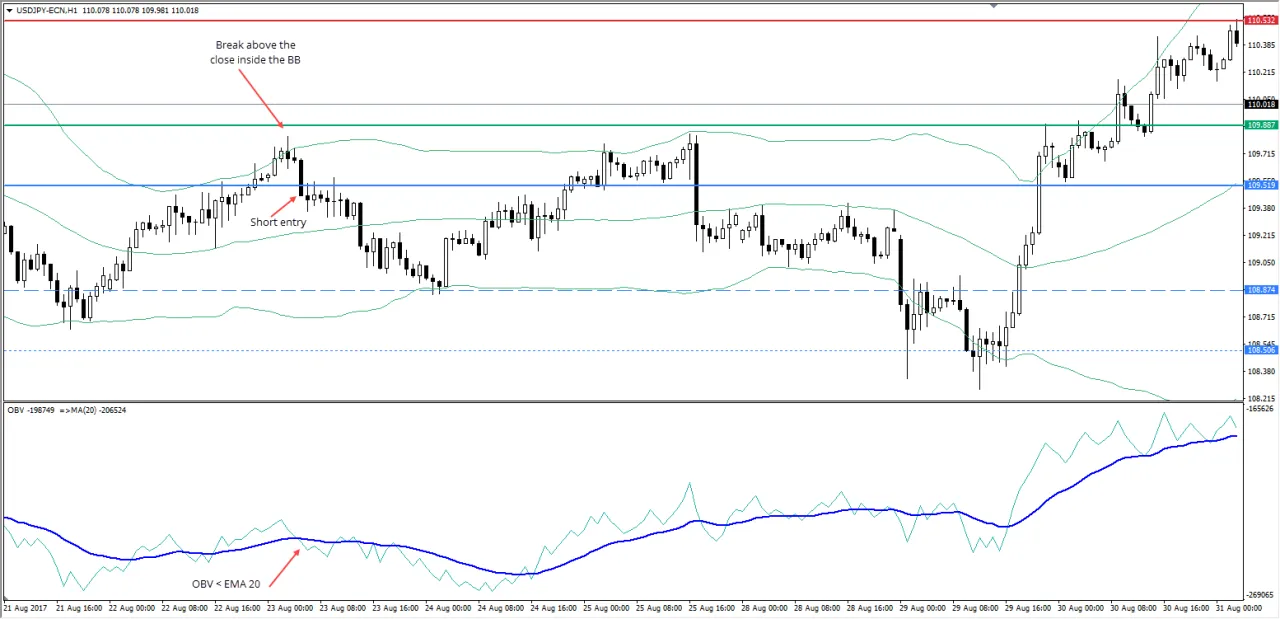This screenshot has width=1280, height=619.
Task: Click the red 110.532 price label
Action: [1260, 20]
